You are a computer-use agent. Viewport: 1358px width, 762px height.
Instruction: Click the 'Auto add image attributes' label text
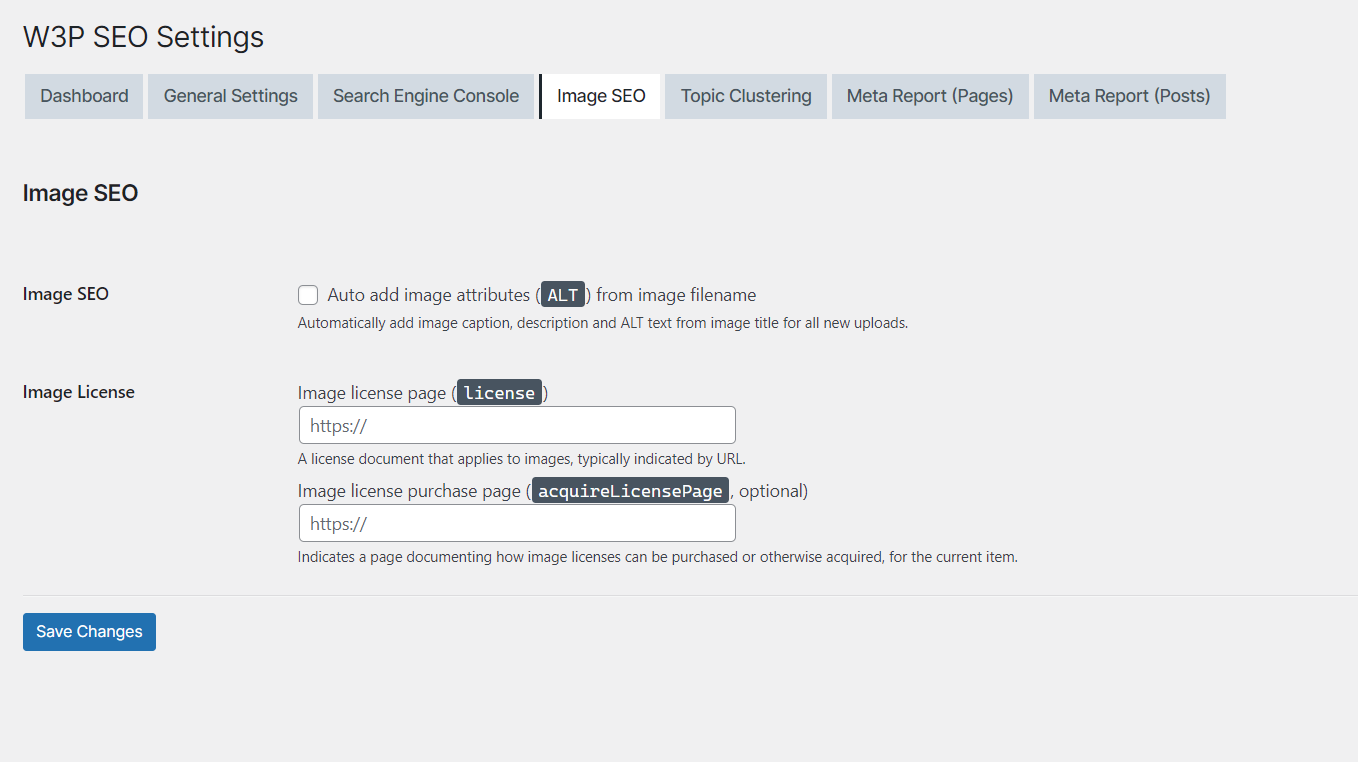coord(542,295)
